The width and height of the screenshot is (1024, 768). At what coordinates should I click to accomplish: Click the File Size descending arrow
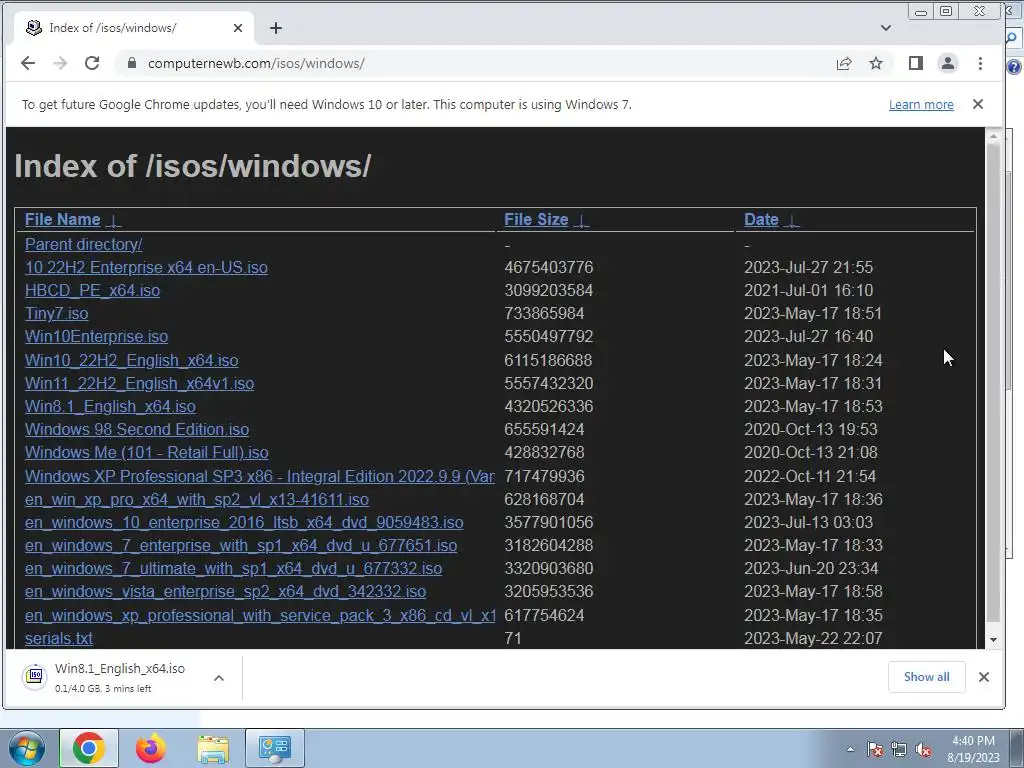pyautogui.click(x=581, y=221)
